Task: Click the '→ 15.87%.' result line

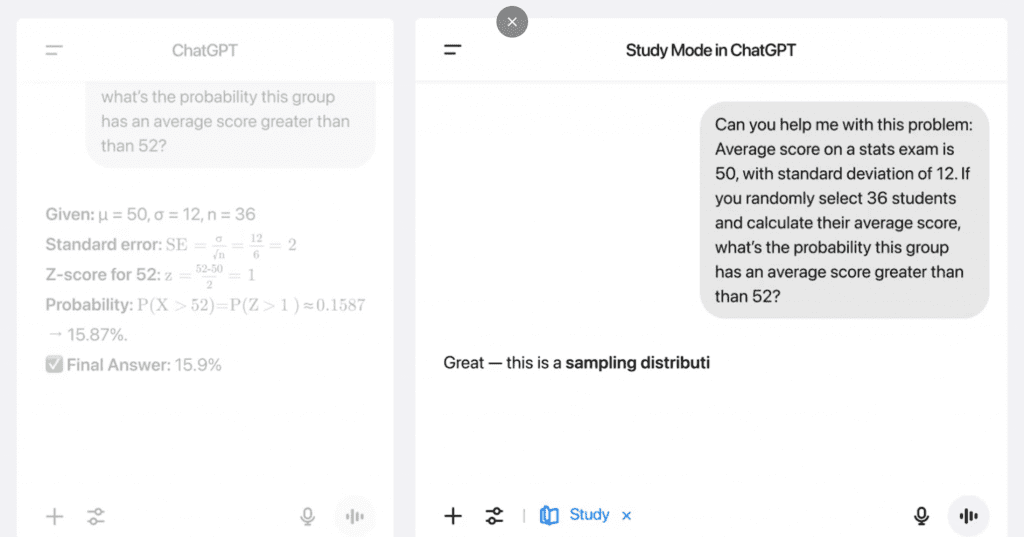Action: click(87, 334)
